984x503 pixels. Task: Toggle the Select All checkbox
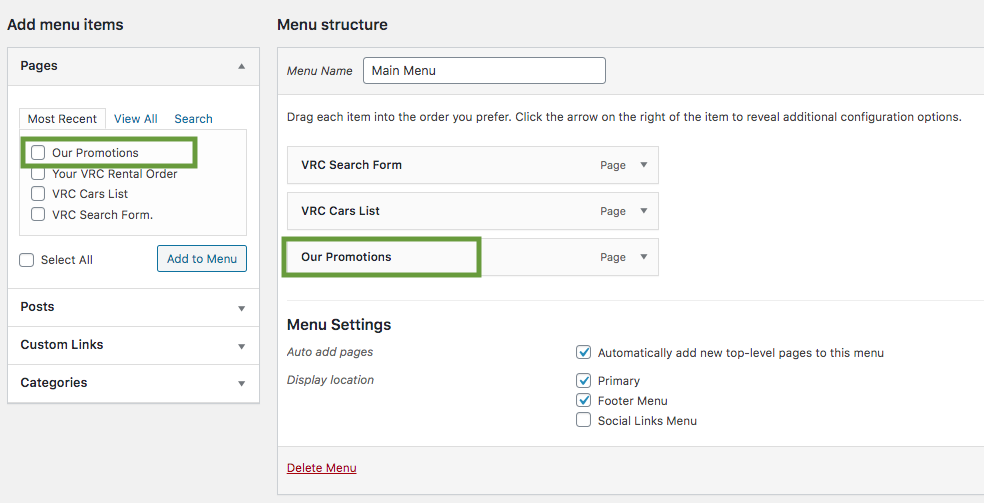[x=26, y=260]
